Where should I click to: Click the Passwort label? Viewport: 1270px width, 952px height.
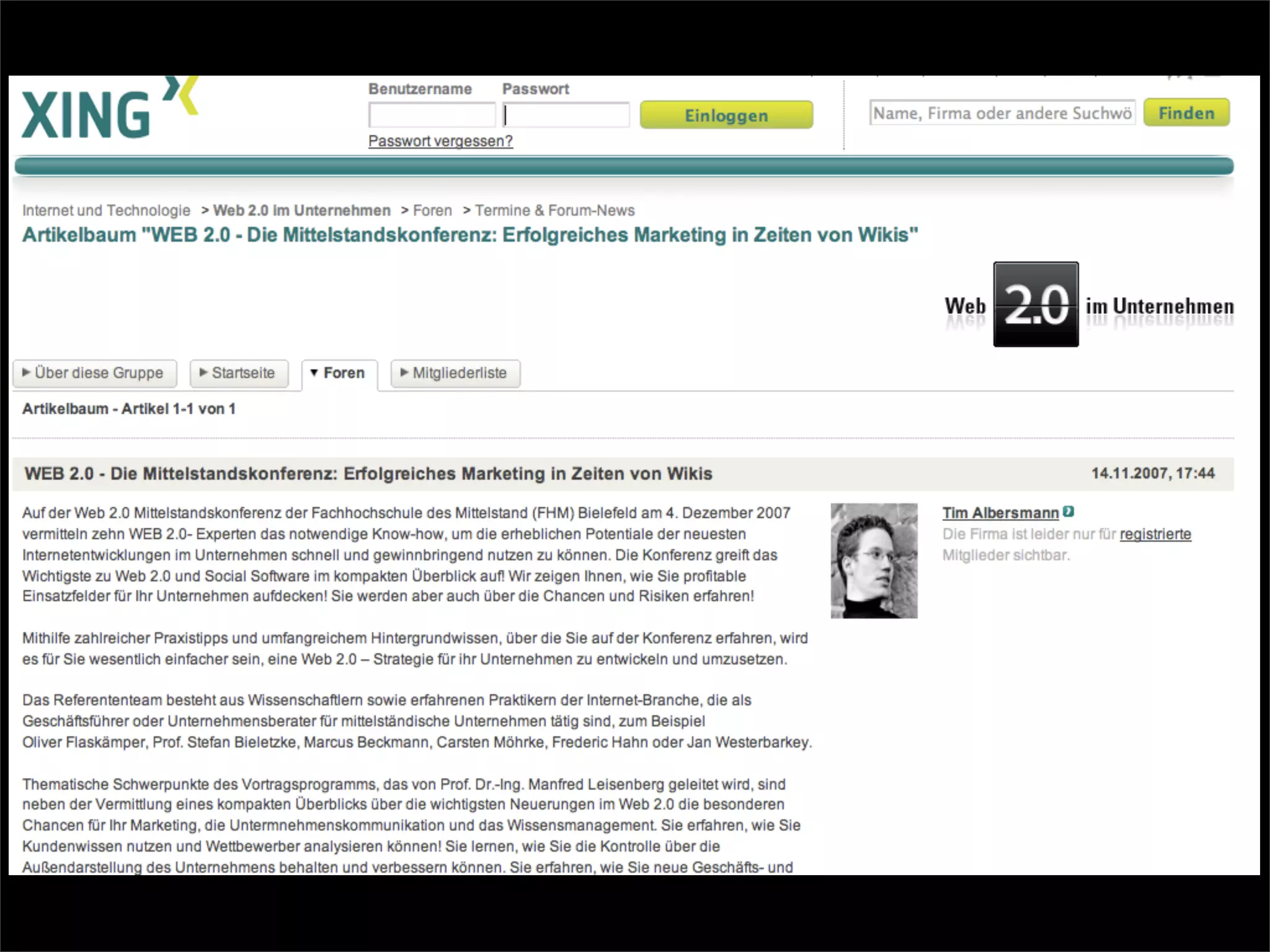535,89
